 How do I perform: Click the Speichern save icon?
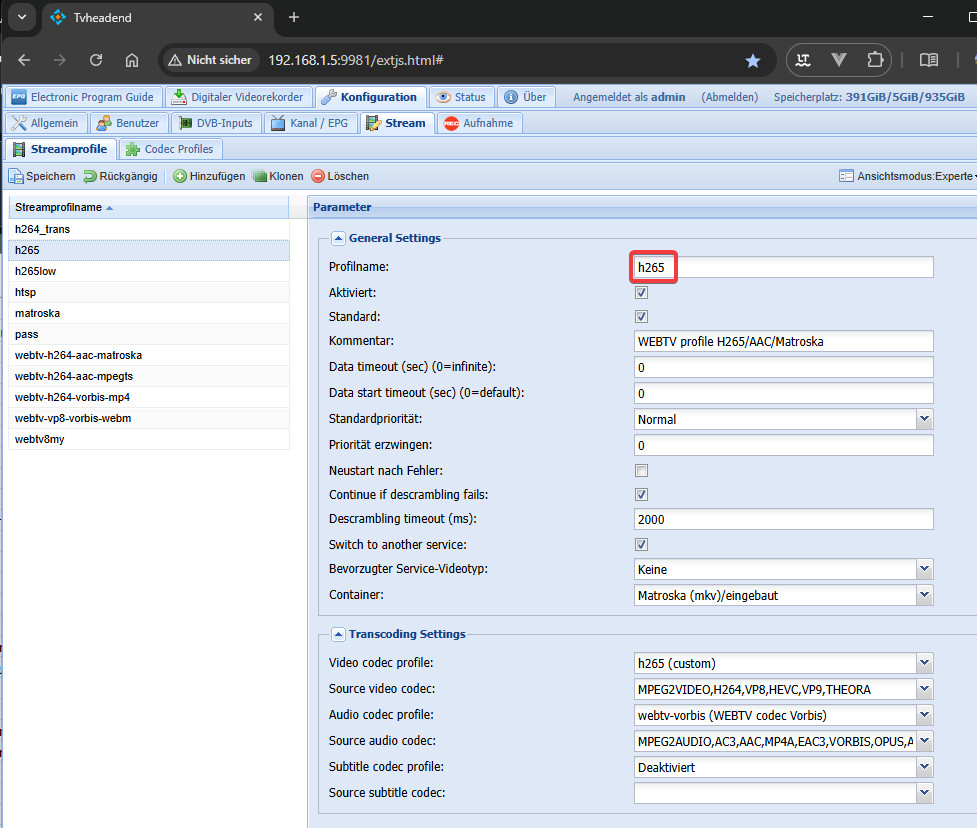coord(17,176)
